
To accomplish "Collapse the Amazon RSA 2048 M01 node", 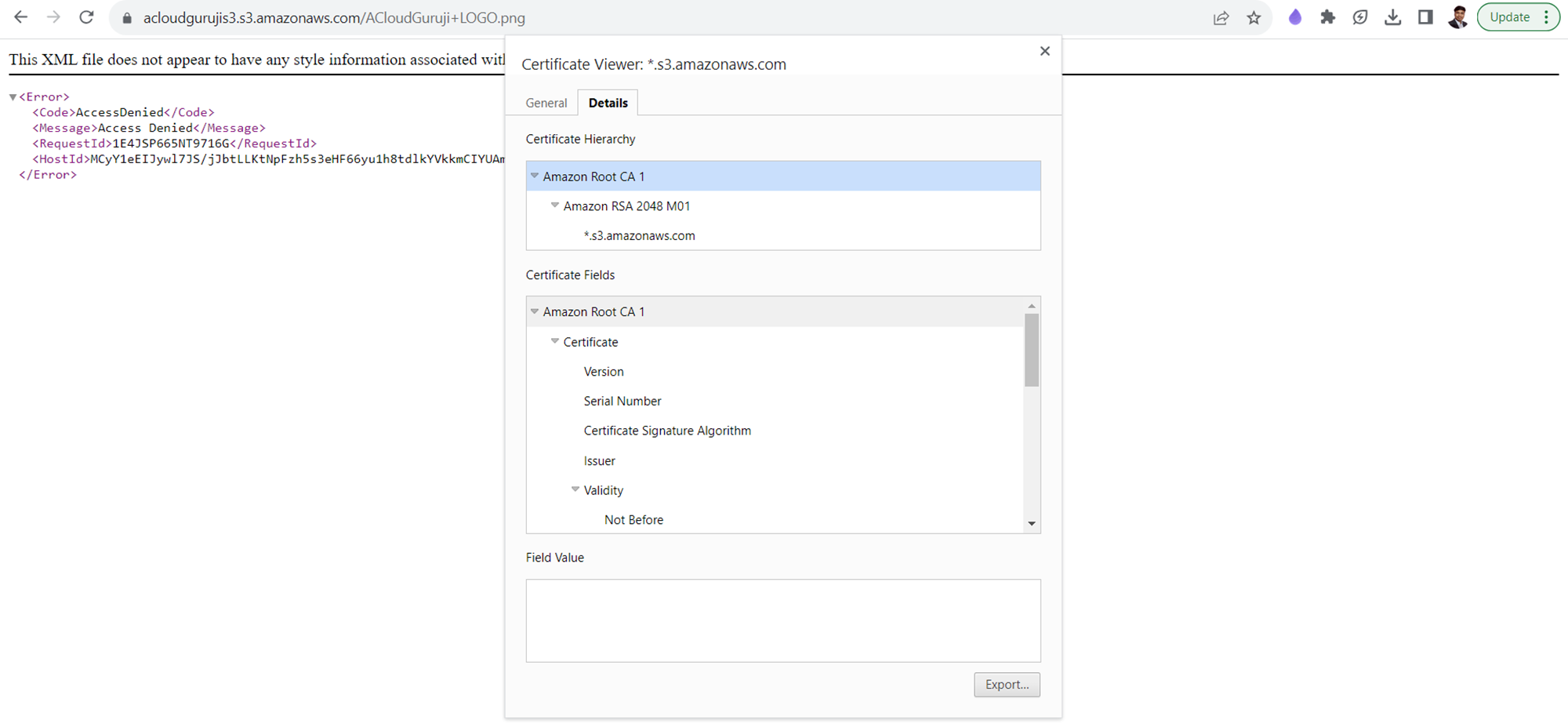I will (555, 206).
